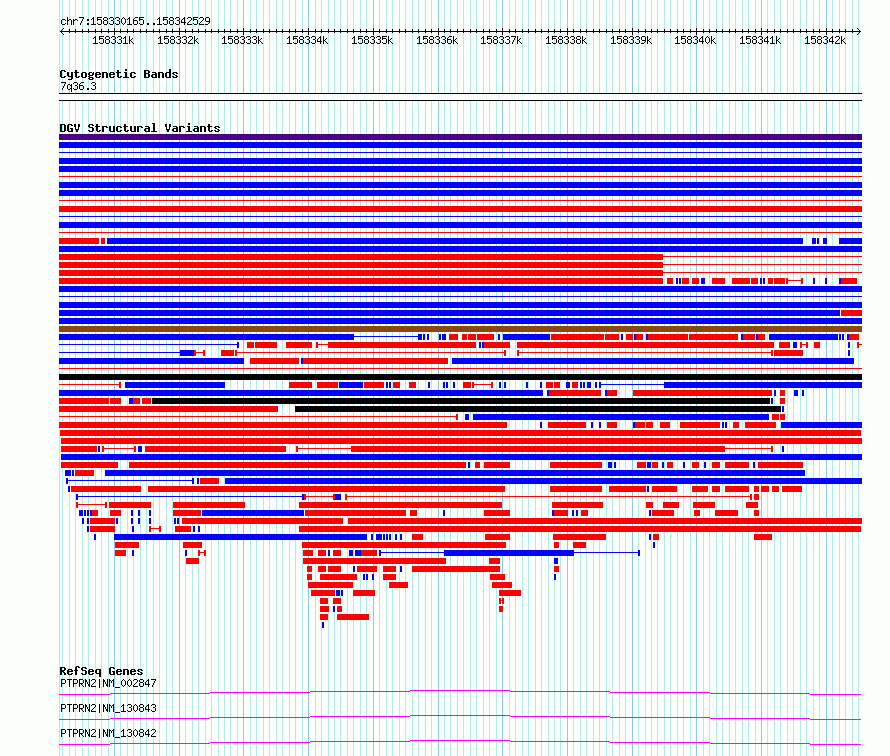Select the 7q36.3 band label
Screen dimensions: 890x756
click(78, 86)
